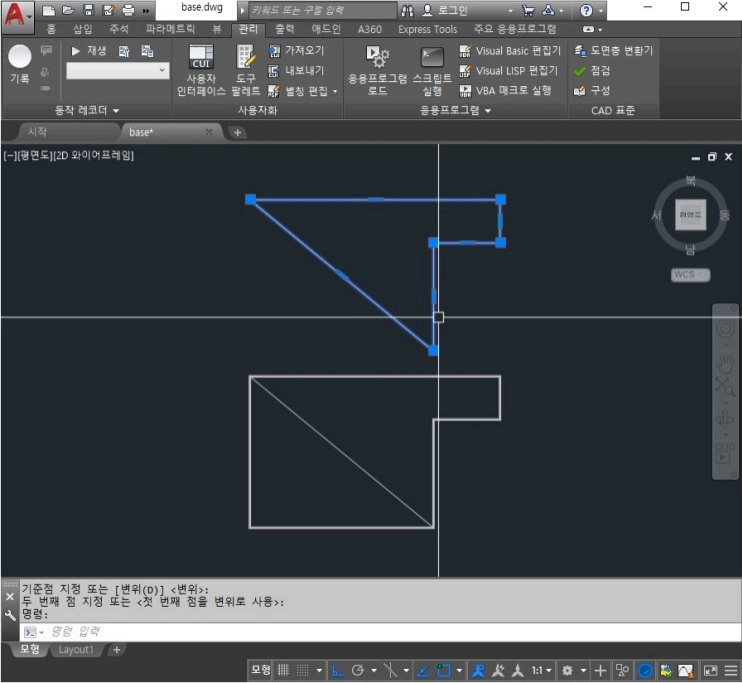Switch to the 출력 ribbon tab
Viewport: 742px width, 683px height.
click(284, 29)
